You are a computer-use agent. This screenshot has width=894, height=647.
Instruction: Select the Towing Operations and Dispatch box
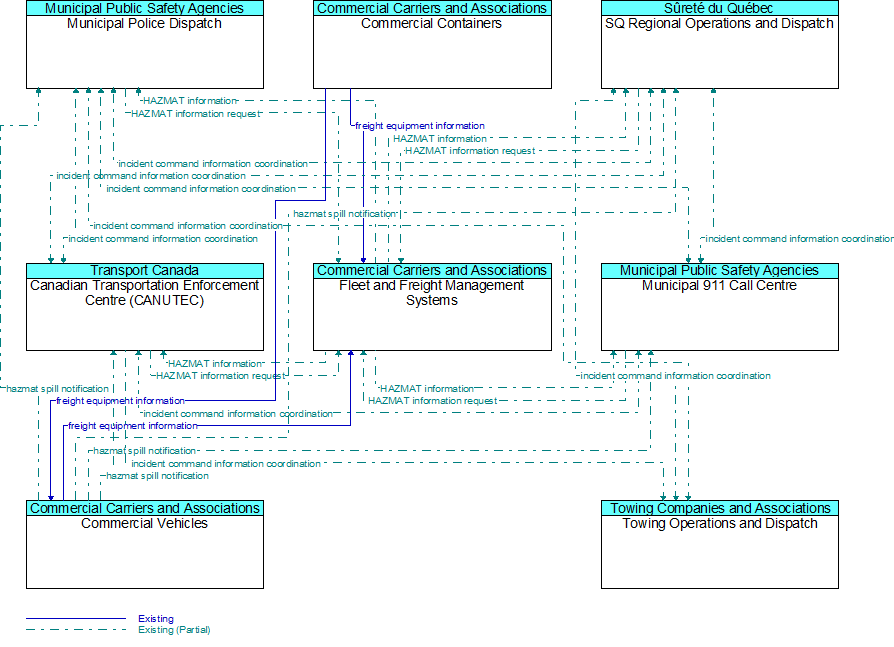click(x=720, y=544)
